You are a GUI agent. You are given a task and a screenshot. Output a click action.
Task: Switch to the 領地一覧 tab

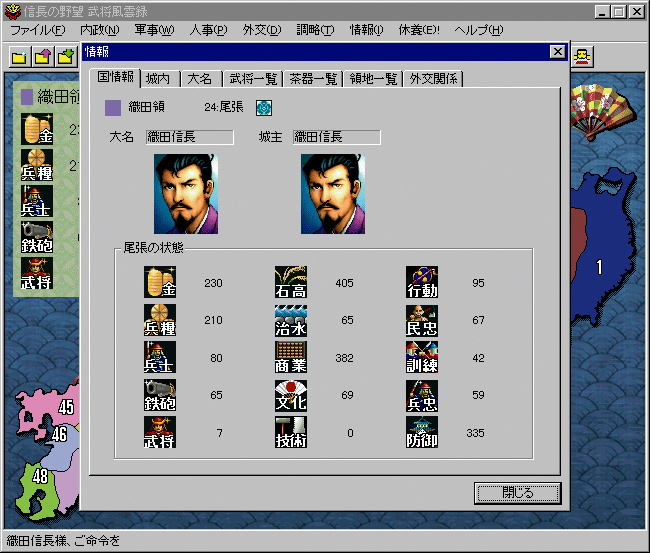point(373,79)
